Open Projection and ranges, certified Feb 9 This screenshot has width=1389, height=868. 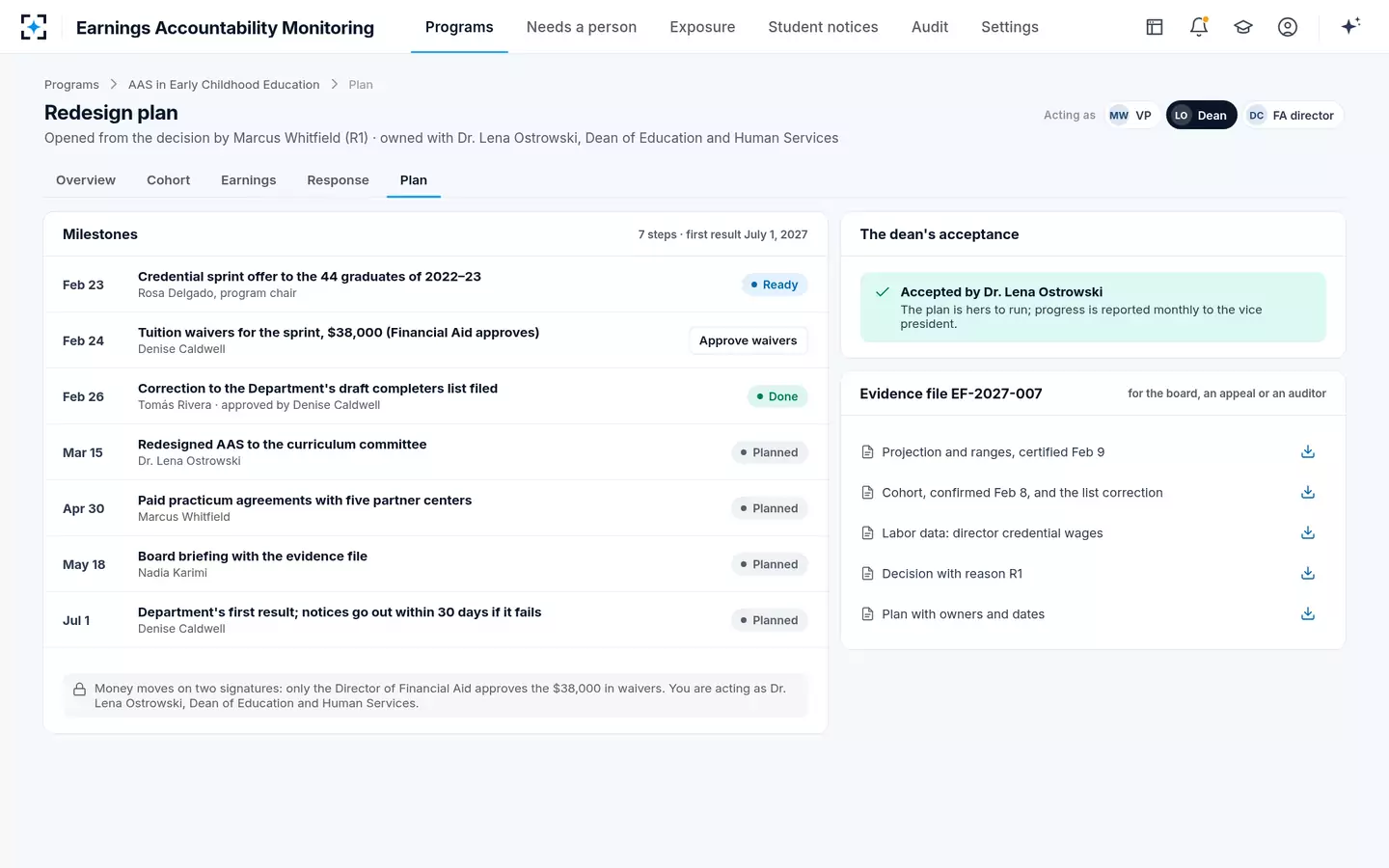(994, 452)
